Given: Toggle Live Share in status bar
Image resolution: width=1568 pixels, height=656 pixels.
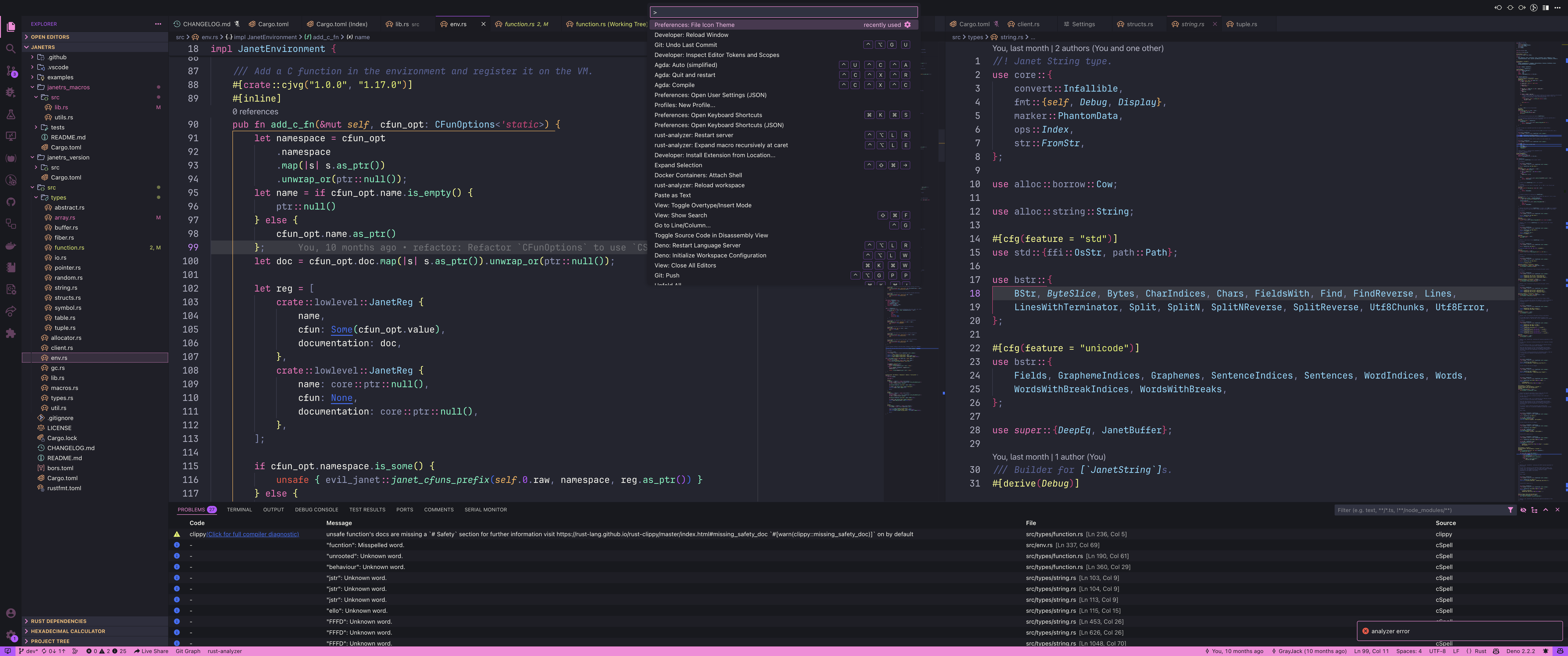Looking at the screenshot, I should [151, 651].
